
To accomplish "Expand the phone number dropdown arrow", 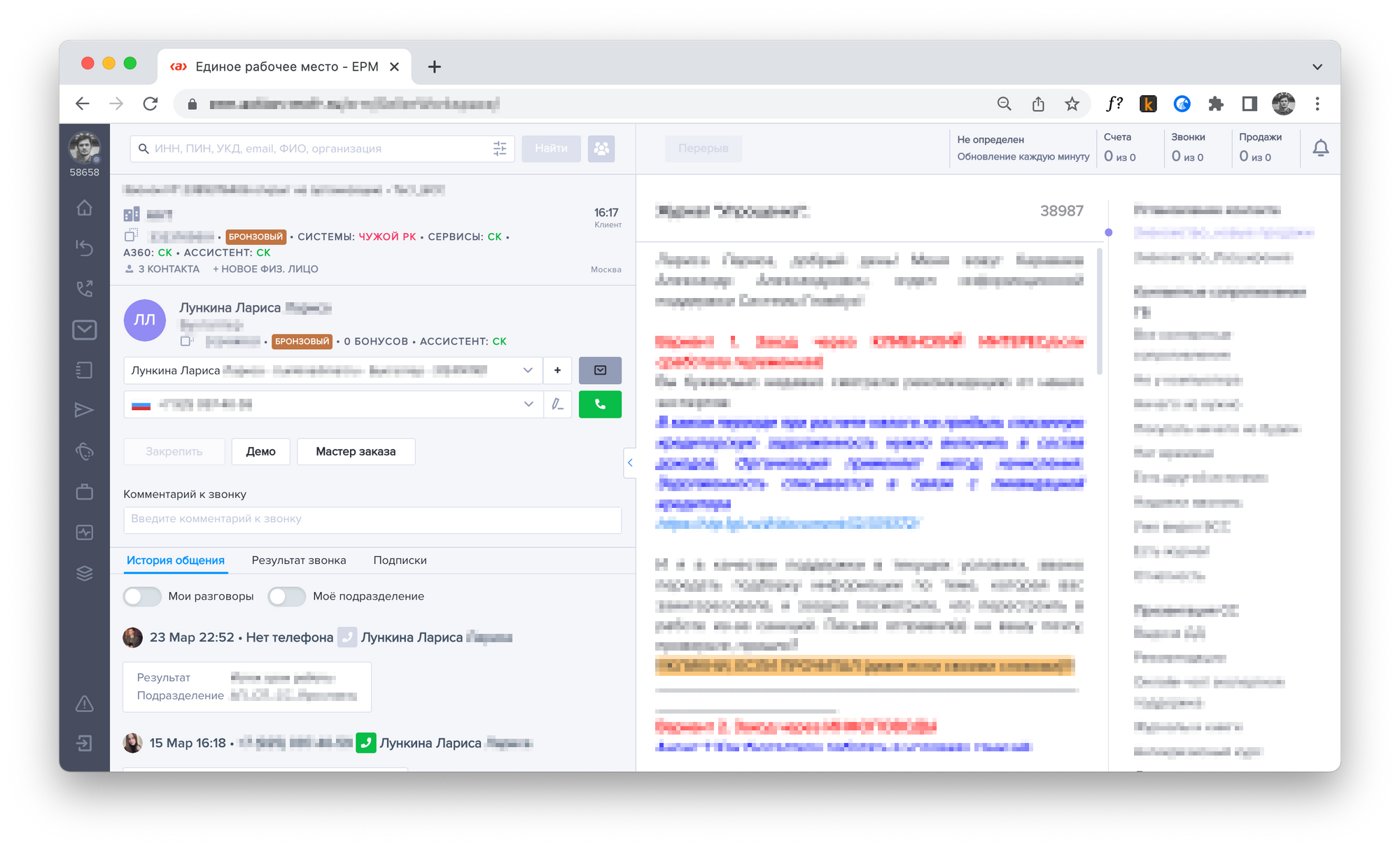I will tap(528, 404).
